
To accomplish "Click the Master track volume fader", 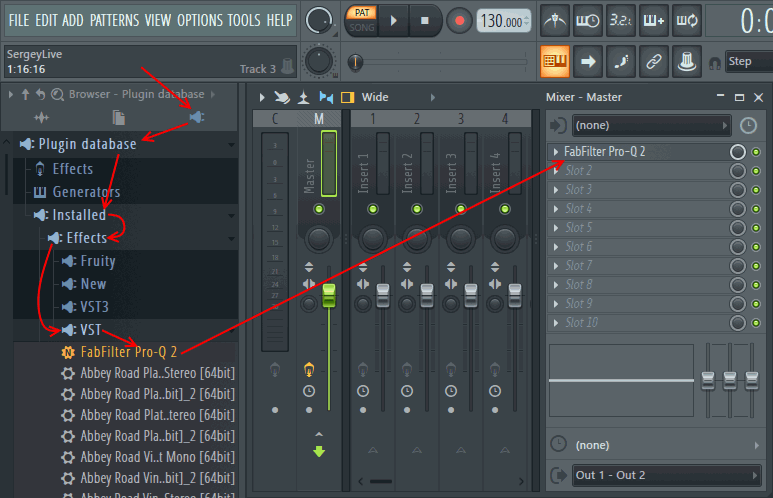I will pos(327,296).
